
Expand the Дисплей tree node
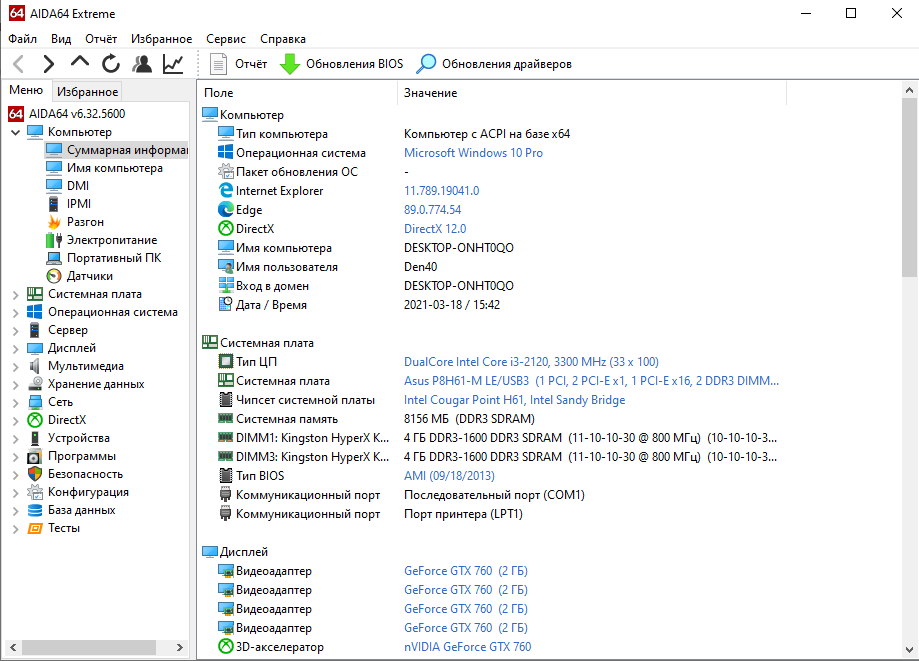coord(16,349)
